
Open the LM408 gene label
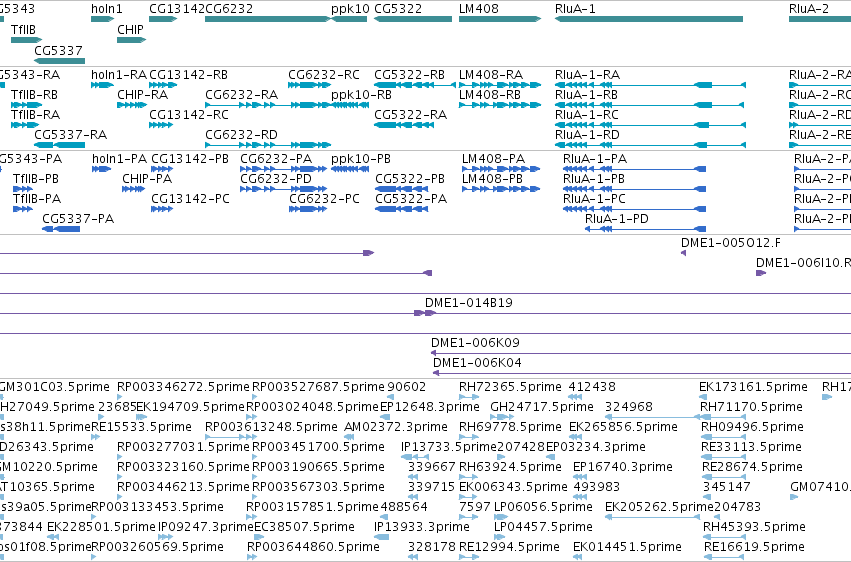[x=479, y=9]
